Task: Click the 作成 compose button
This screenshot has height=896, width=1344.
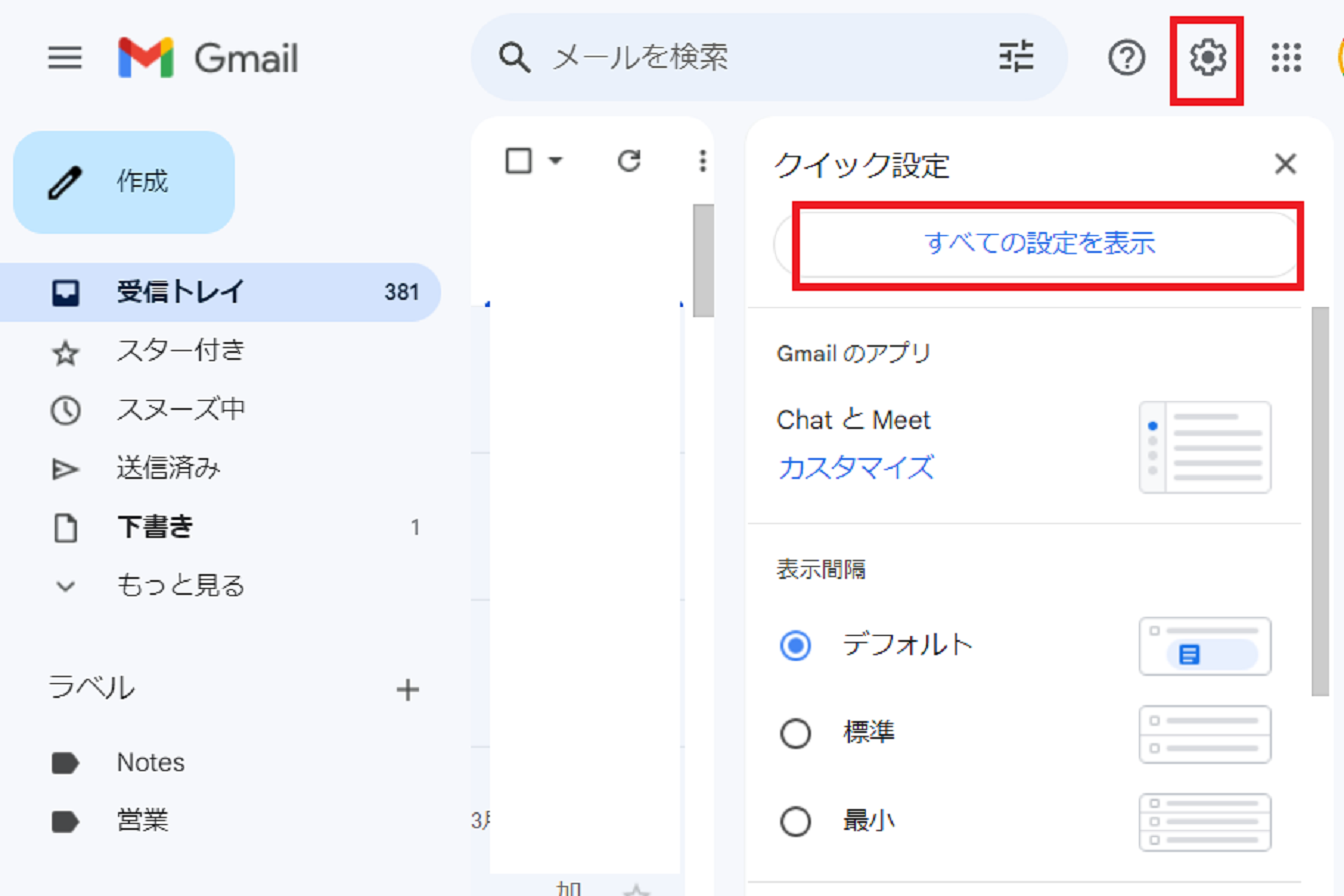Action: tap(124, 183)
